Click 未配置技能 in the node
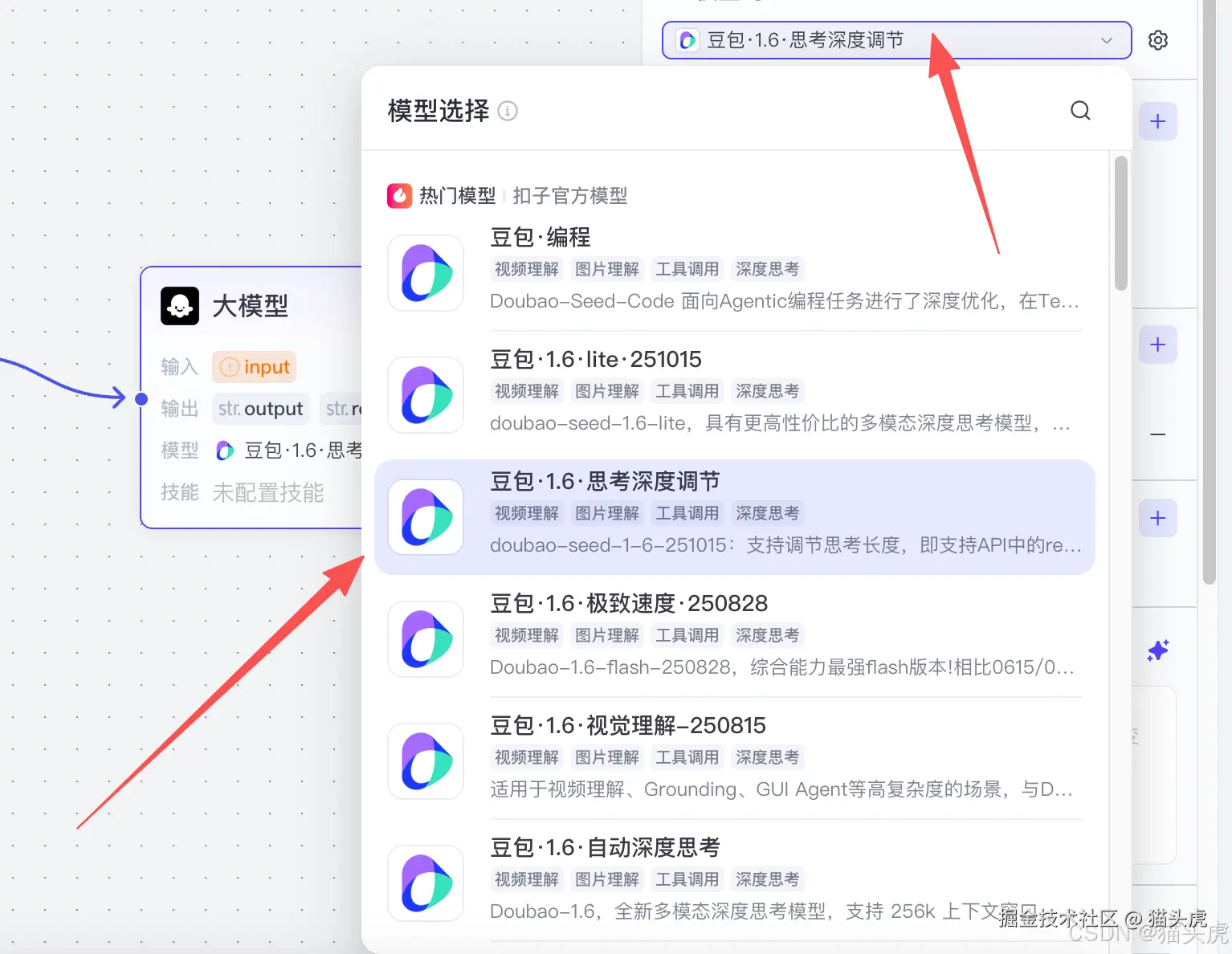This screenshot has height=954, width=1232. 267,492
